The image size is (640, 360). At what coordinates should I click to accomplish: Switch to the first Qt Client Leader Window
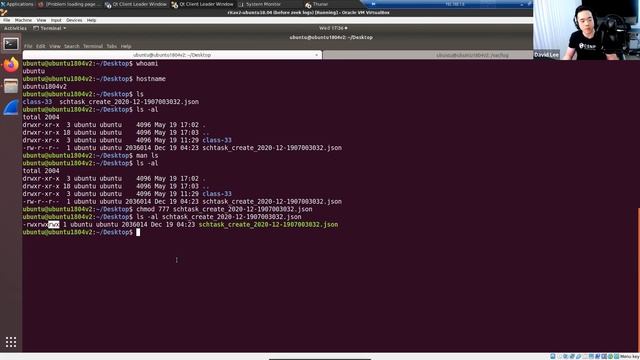click(x=136, y=4)
